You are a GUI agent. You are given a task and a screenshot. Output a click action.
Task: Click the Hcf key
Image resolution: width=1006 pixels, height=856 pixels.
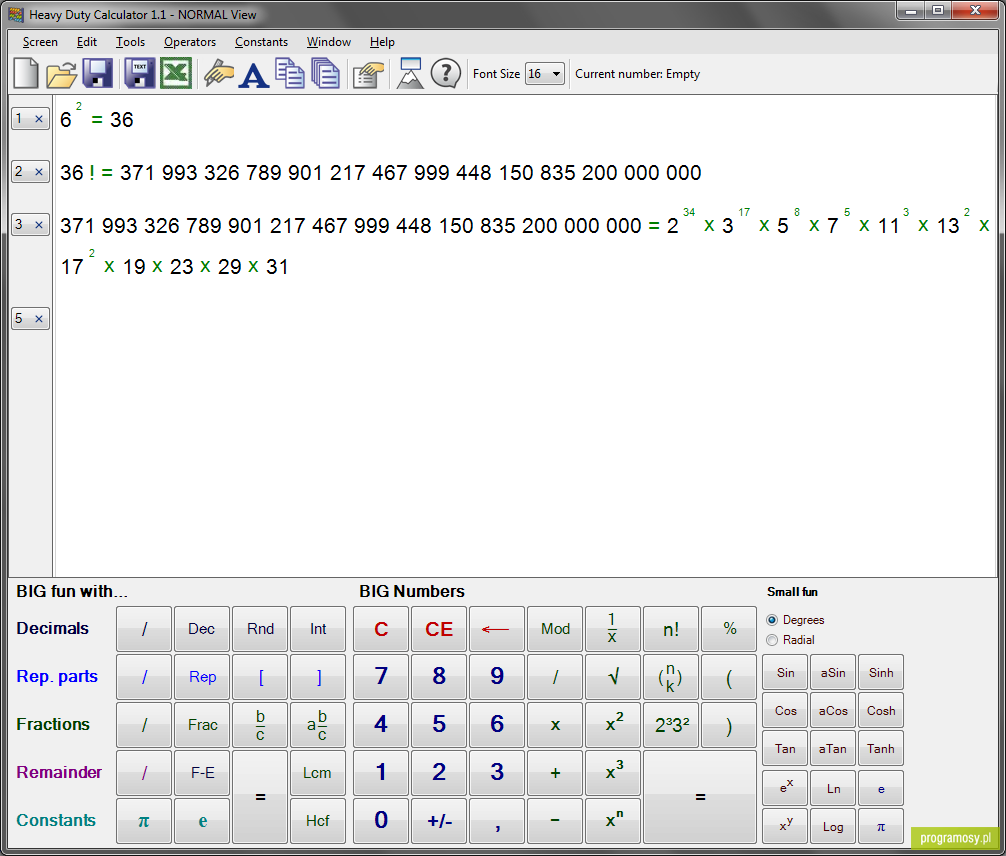pyautogui.click(x=318, y=821)
